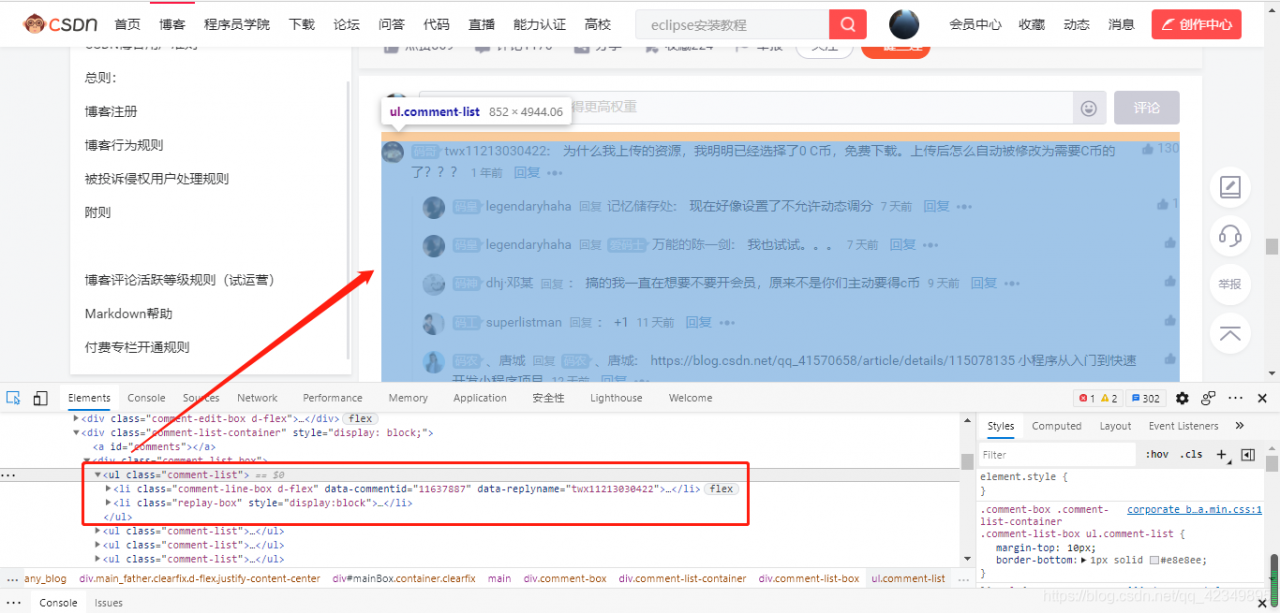Open the user avatar in the header
The width and height of the screenshot is (1280, 613).
point(904,24)
